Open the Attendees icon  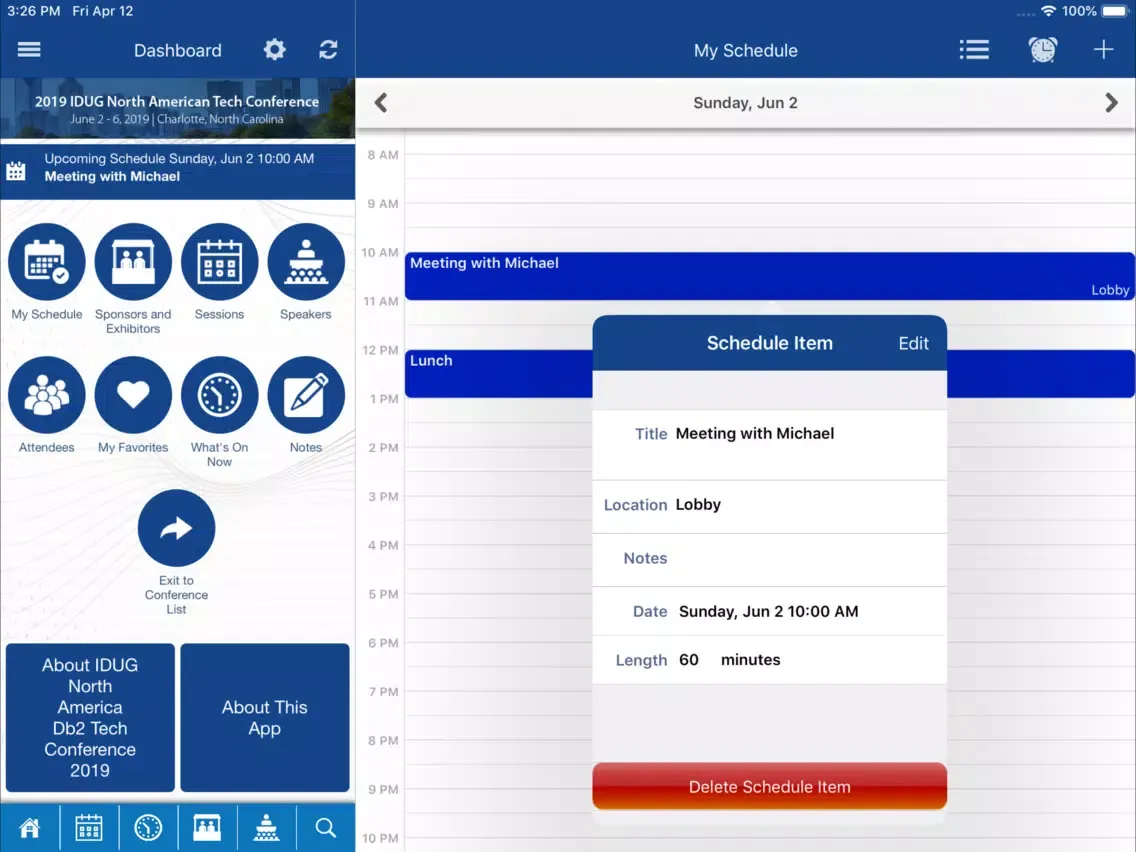click(46, 395)
